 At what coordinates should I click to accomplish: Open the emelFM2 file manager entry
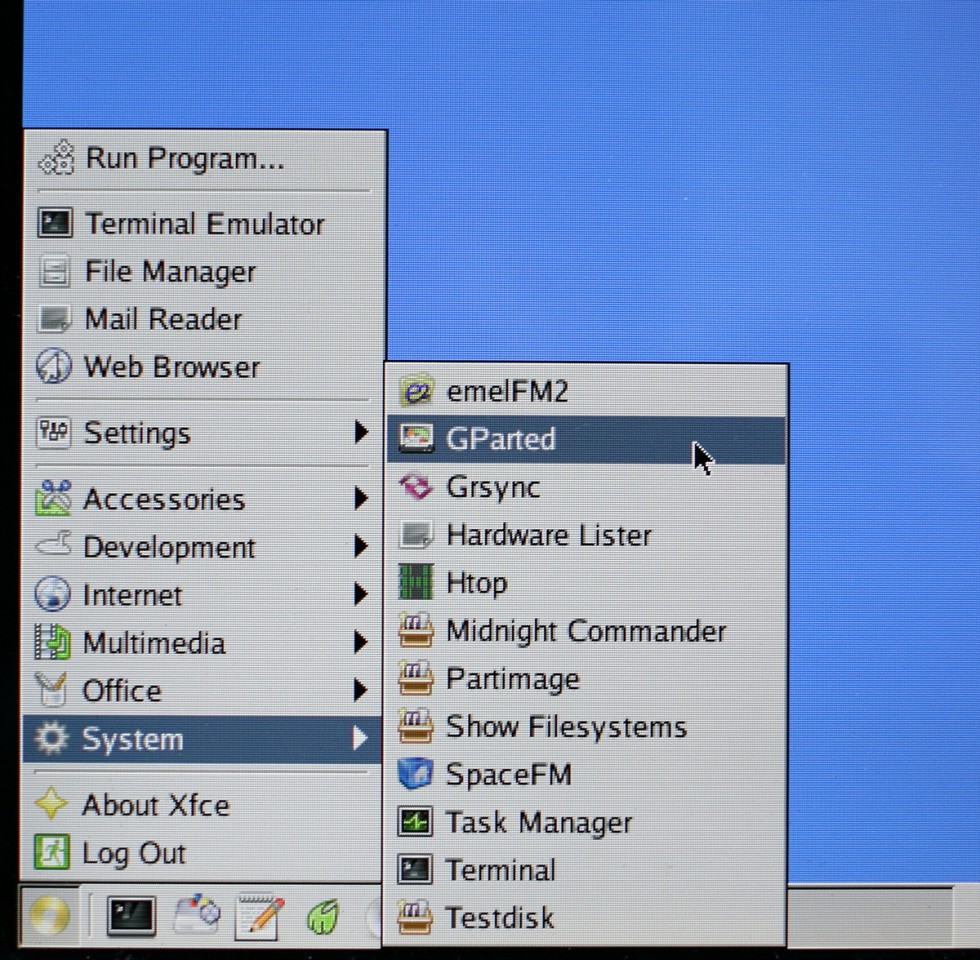pyautogui.click(x=506, y=391)
